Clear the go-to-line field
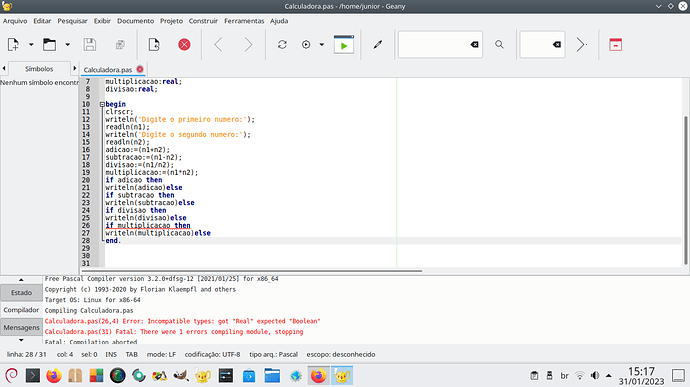 557,44
